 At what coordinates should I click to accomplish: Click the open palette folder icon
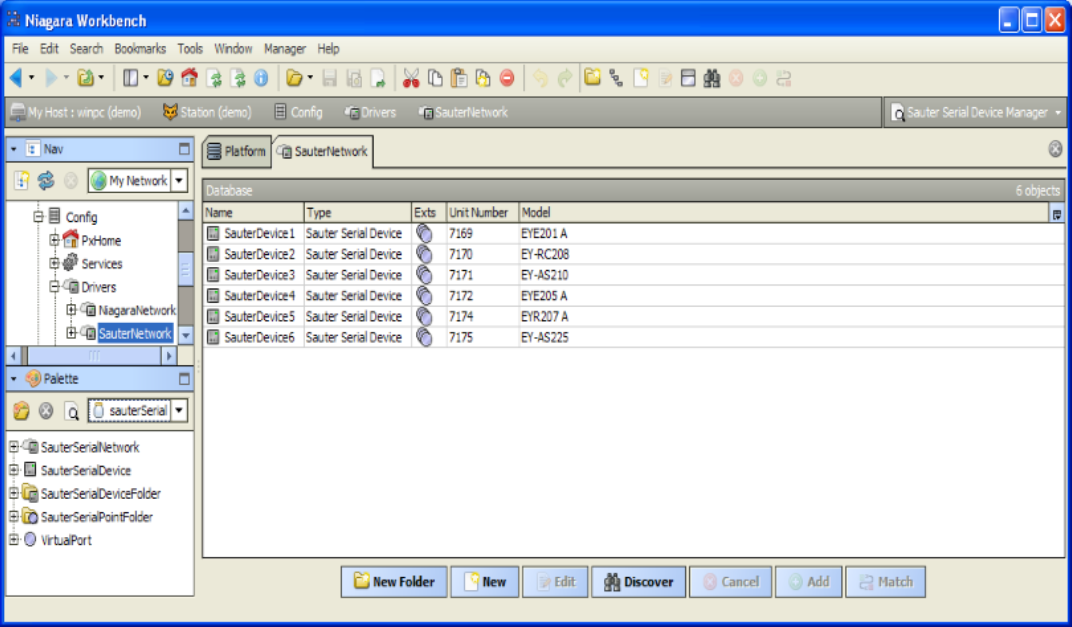21,411
